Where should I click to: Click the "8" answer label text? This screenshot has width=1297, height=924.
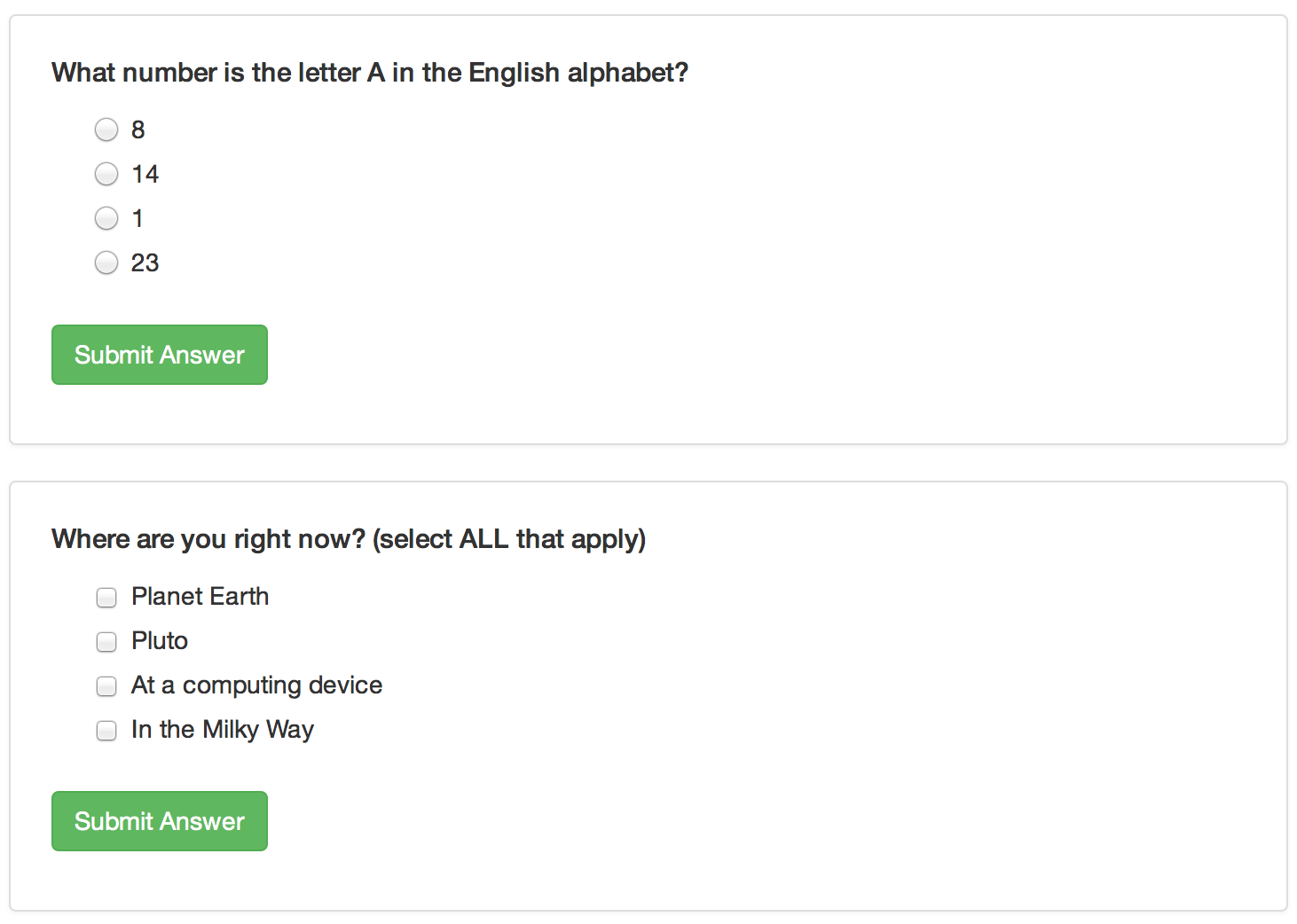click(138, 130)
